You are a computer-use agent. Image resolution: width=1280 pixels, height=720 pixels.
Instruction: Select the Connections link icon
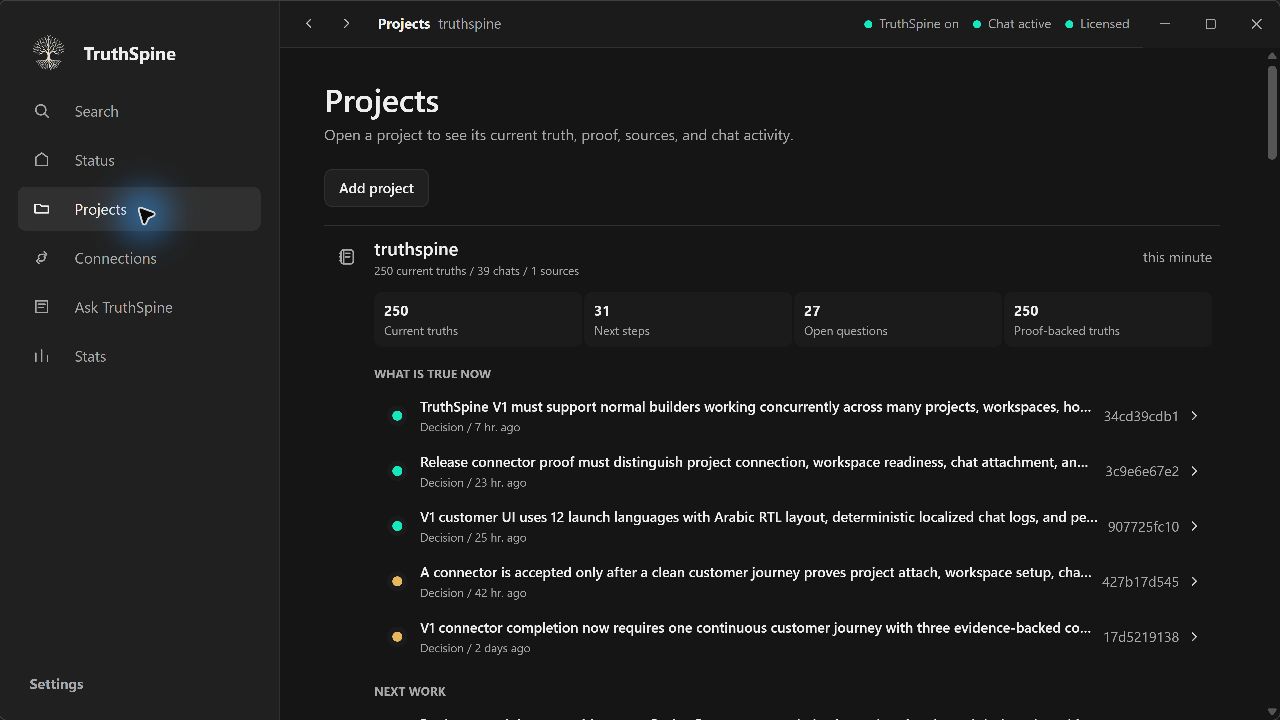click(x=41, y=258)
